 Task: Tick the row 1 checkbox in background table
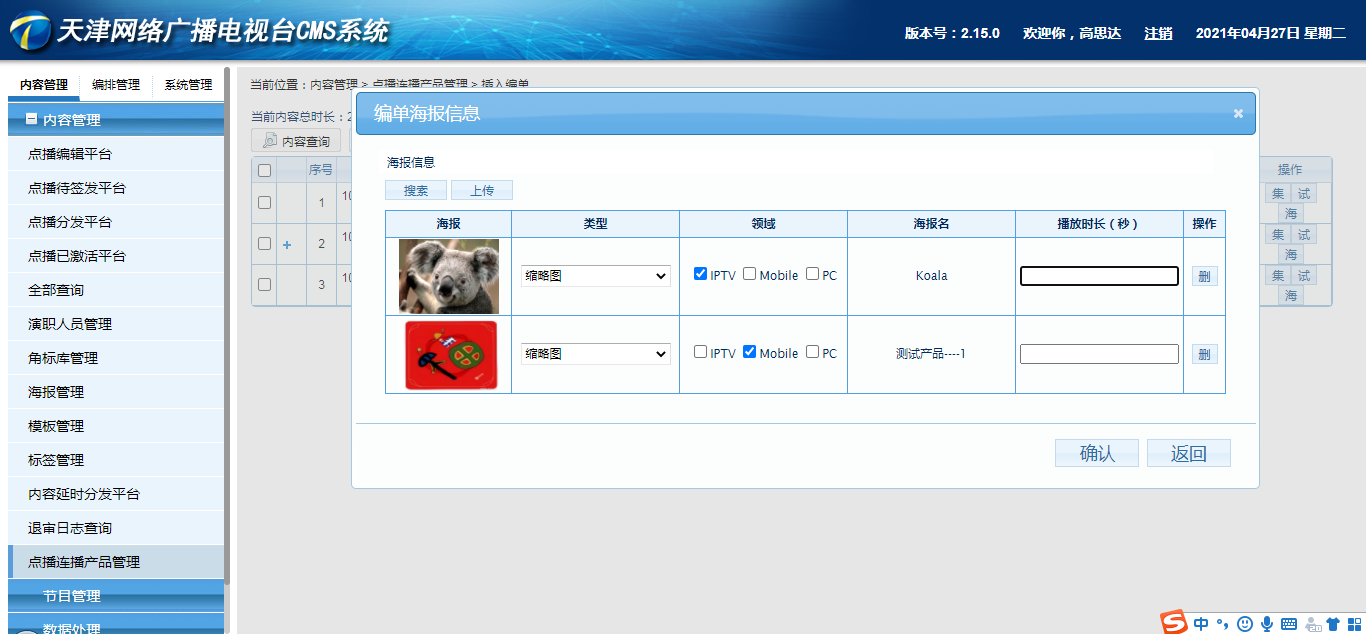(x=264, y=203)
